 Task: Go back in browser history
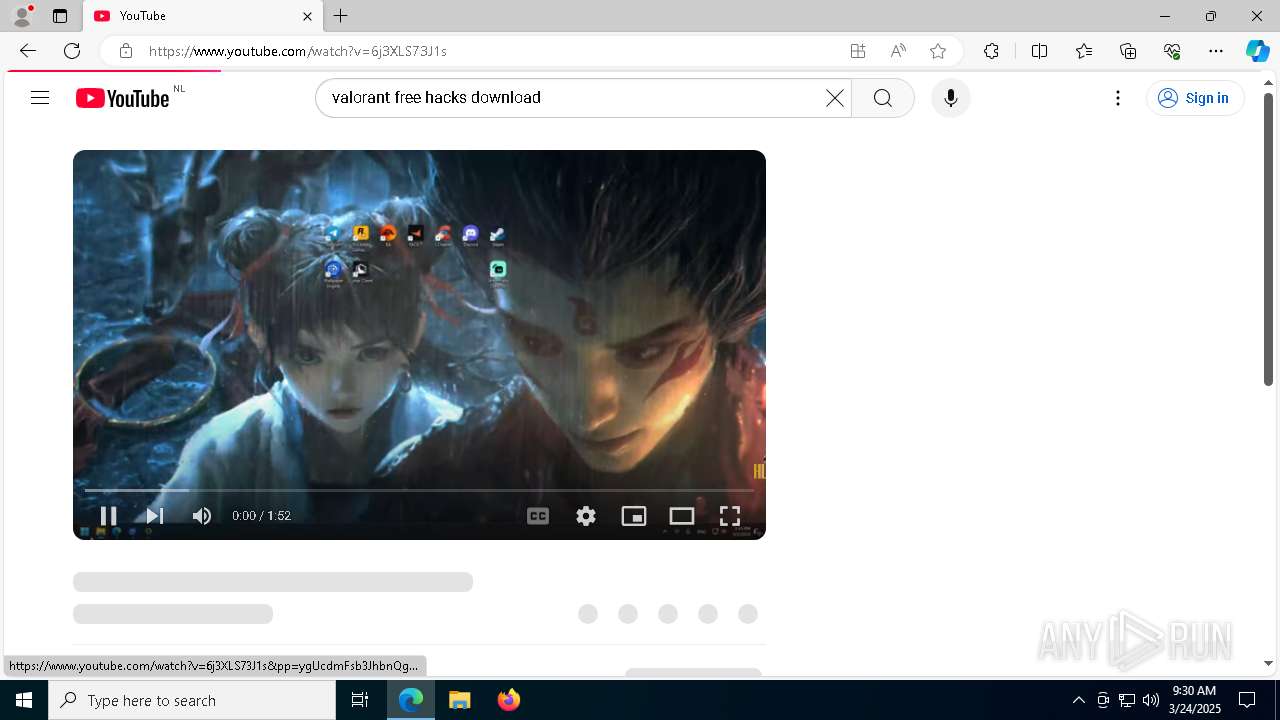(28, 51)
